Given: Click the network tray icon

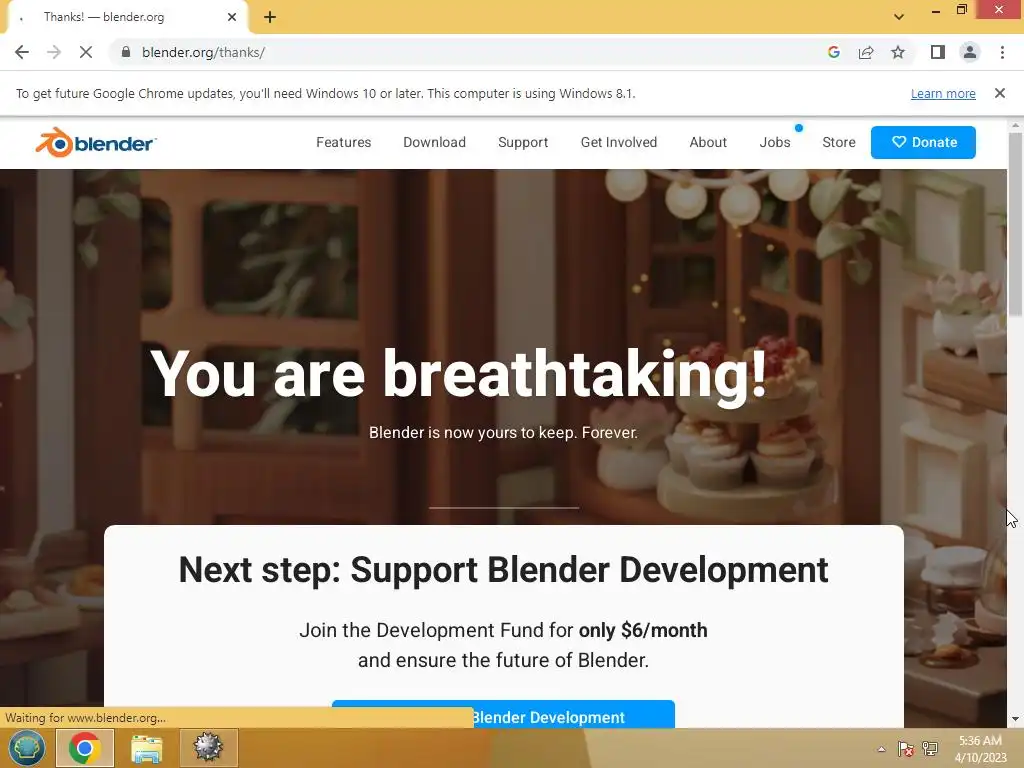Looking at the screenshot, I should point(930,749).
